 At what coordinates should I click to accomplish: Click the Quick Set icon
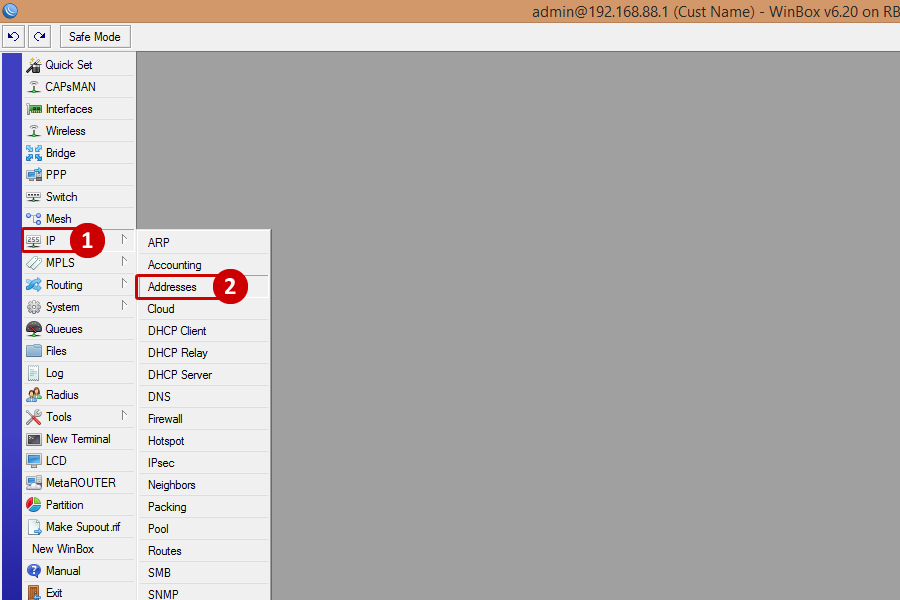tap(34, 65)
